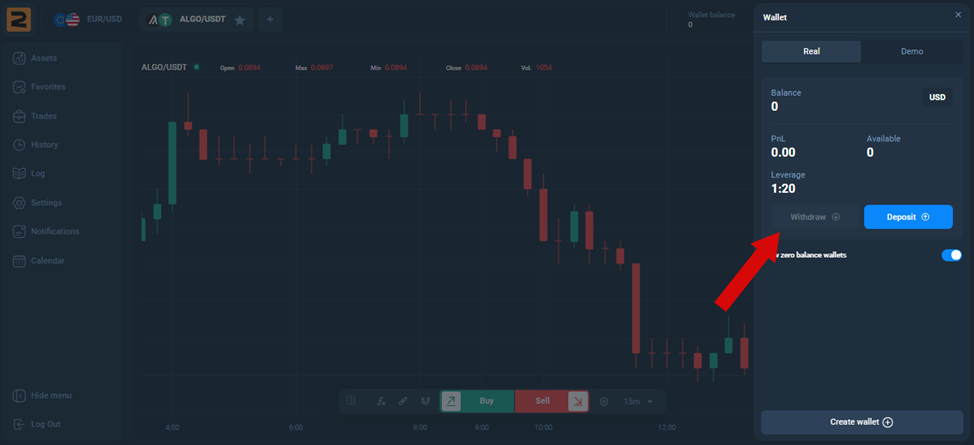Click the indicators fx icon
Viewport: 974px width, 445px height.
click(x=380, y=401)
